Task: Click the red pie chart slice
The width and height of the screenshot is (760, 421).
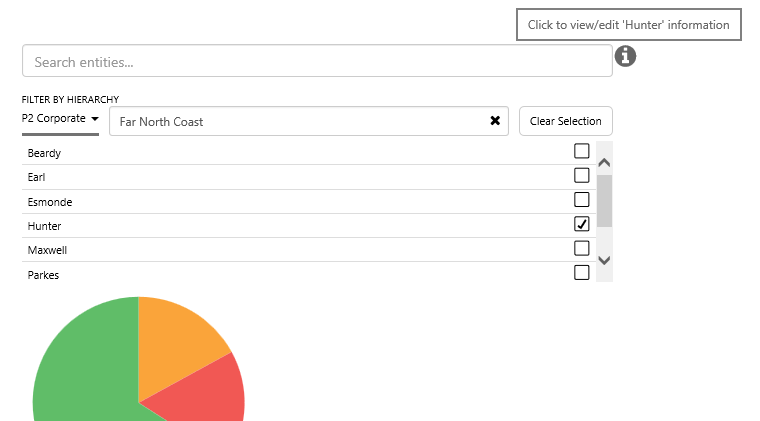Action: [210, 395]
